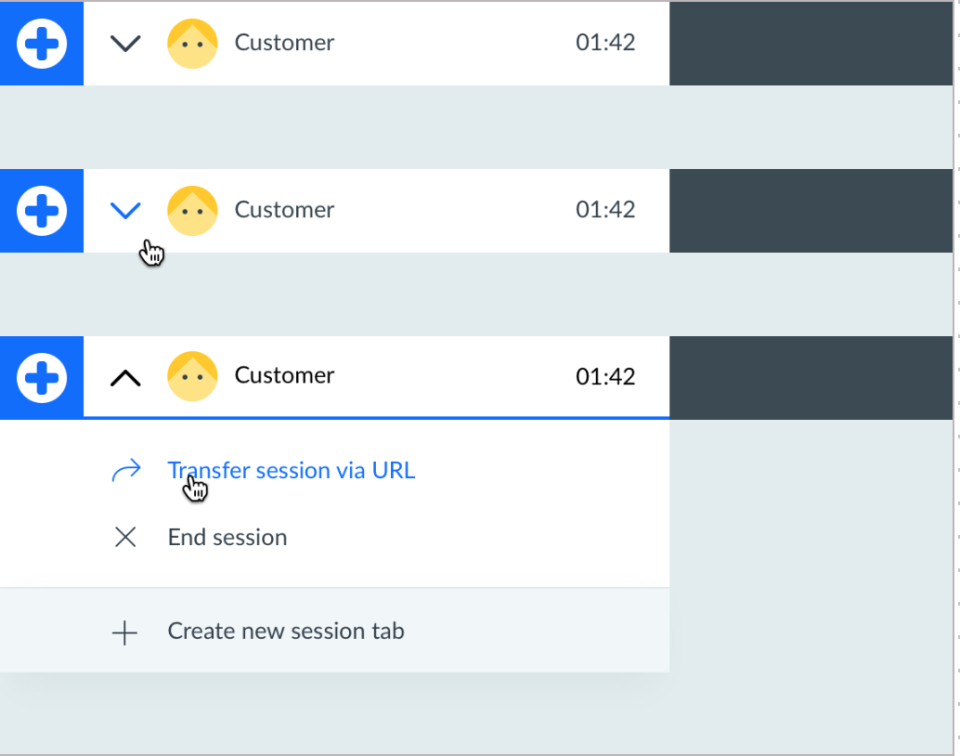Viewport: 960px width, 756px height.
Task: Click the customer avatar in the top row
Action: (x=192, y=43)
